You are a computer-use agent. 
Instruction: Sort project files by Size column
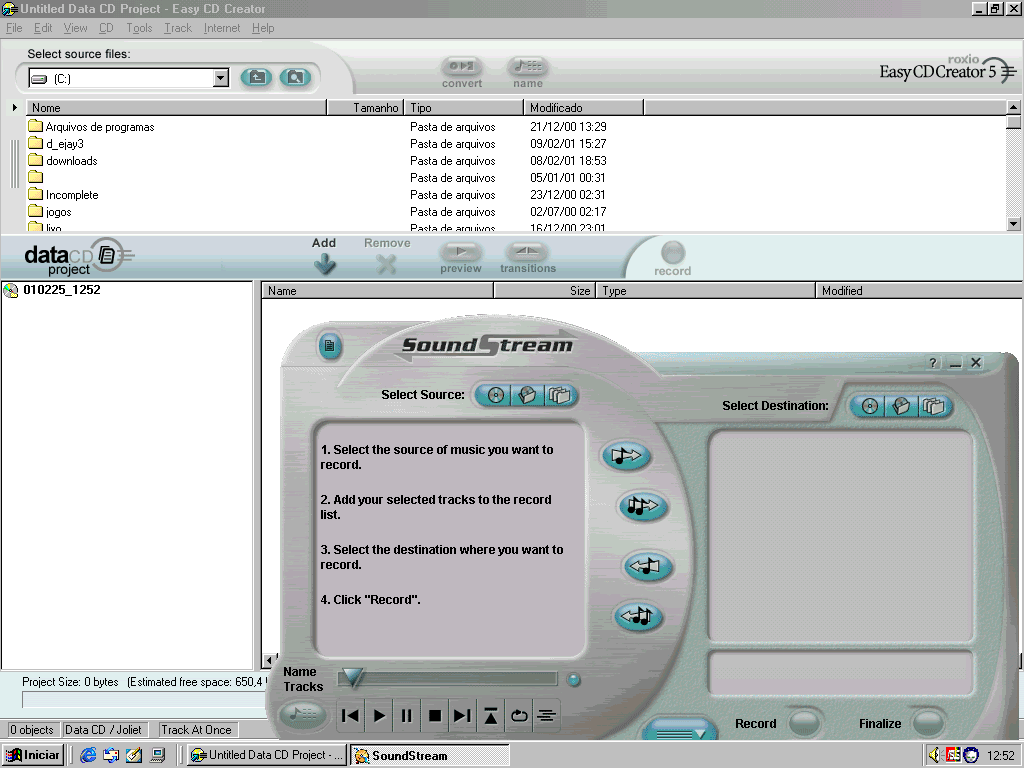(545, 291)
